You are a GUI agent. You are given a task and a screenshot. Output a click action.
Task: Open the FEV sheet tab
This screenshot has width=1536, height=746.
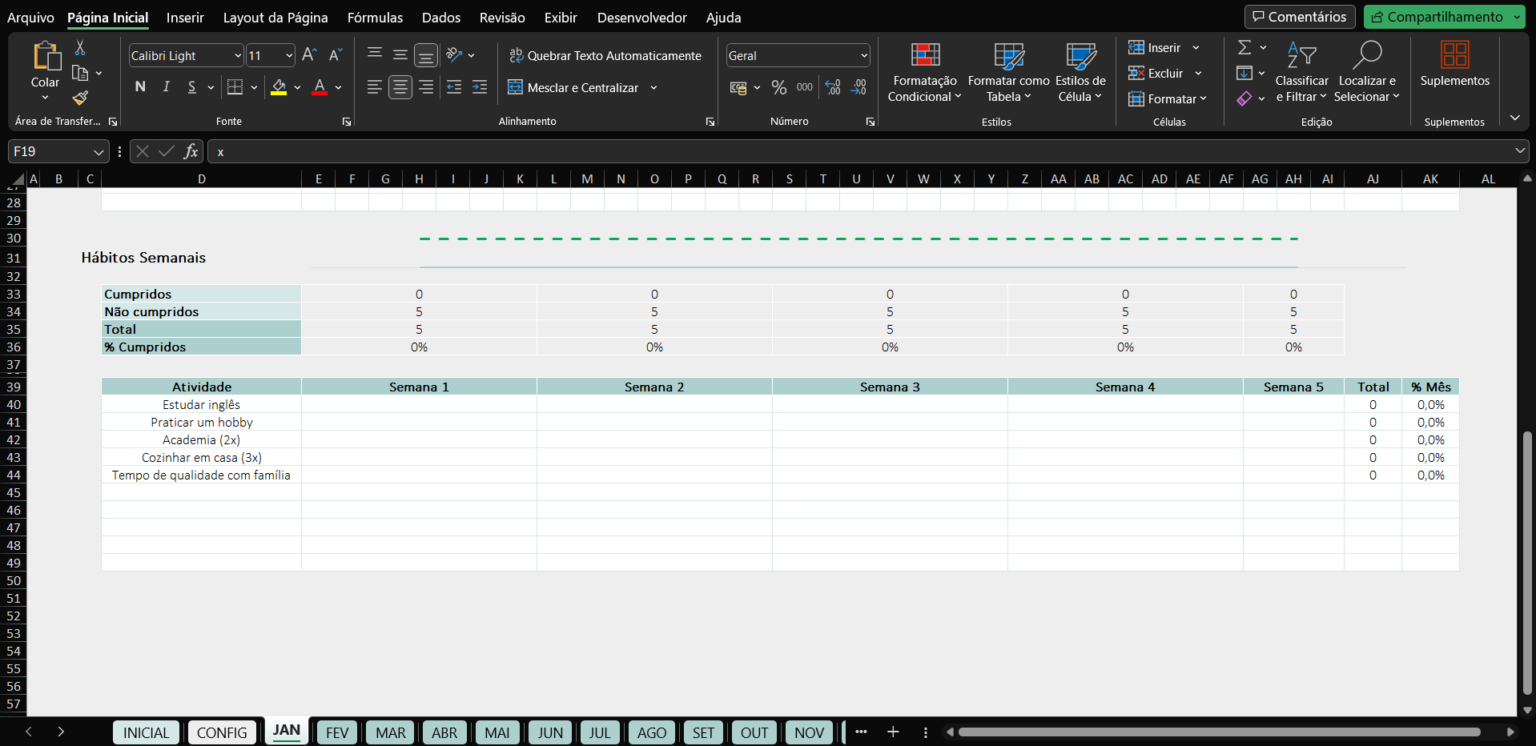point(336,732)
